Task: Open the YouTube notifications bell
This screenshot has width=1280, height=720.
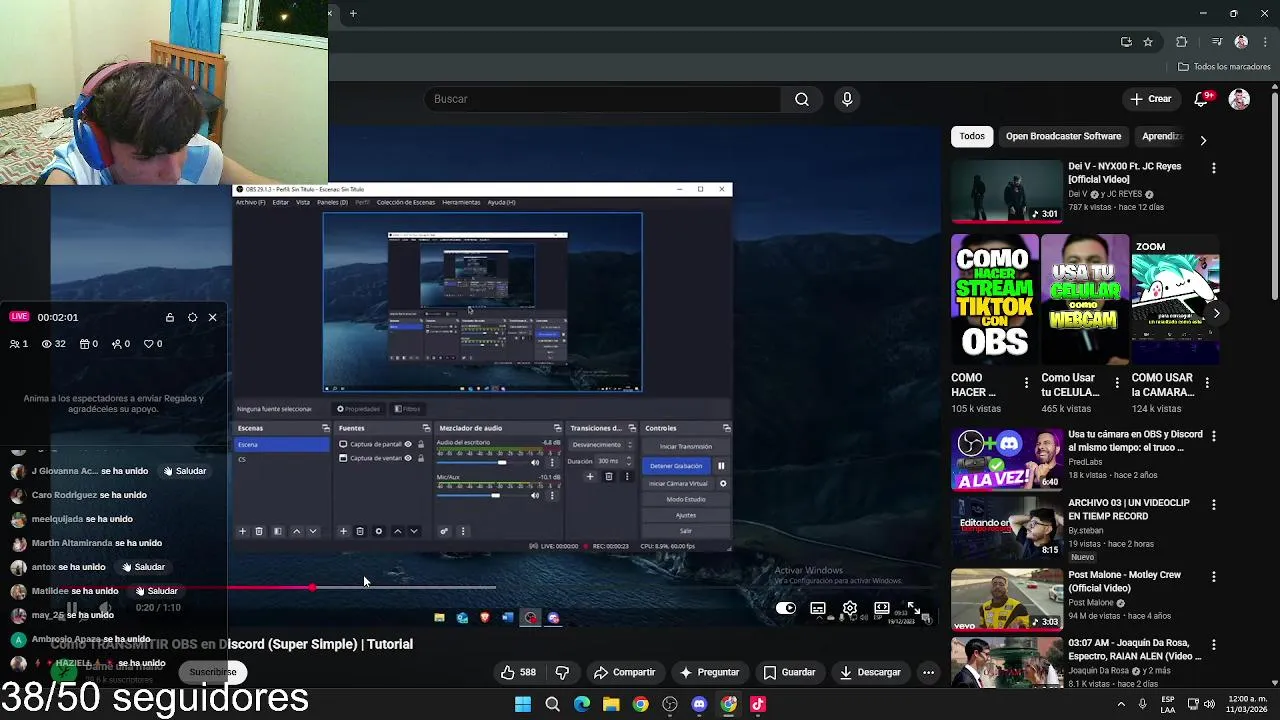Action: [x=1203, y=99]
